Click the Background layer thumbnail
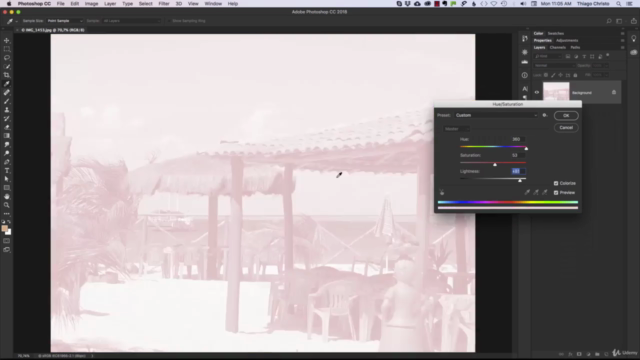Screen dimensions: 640x360 pos(556,91)
